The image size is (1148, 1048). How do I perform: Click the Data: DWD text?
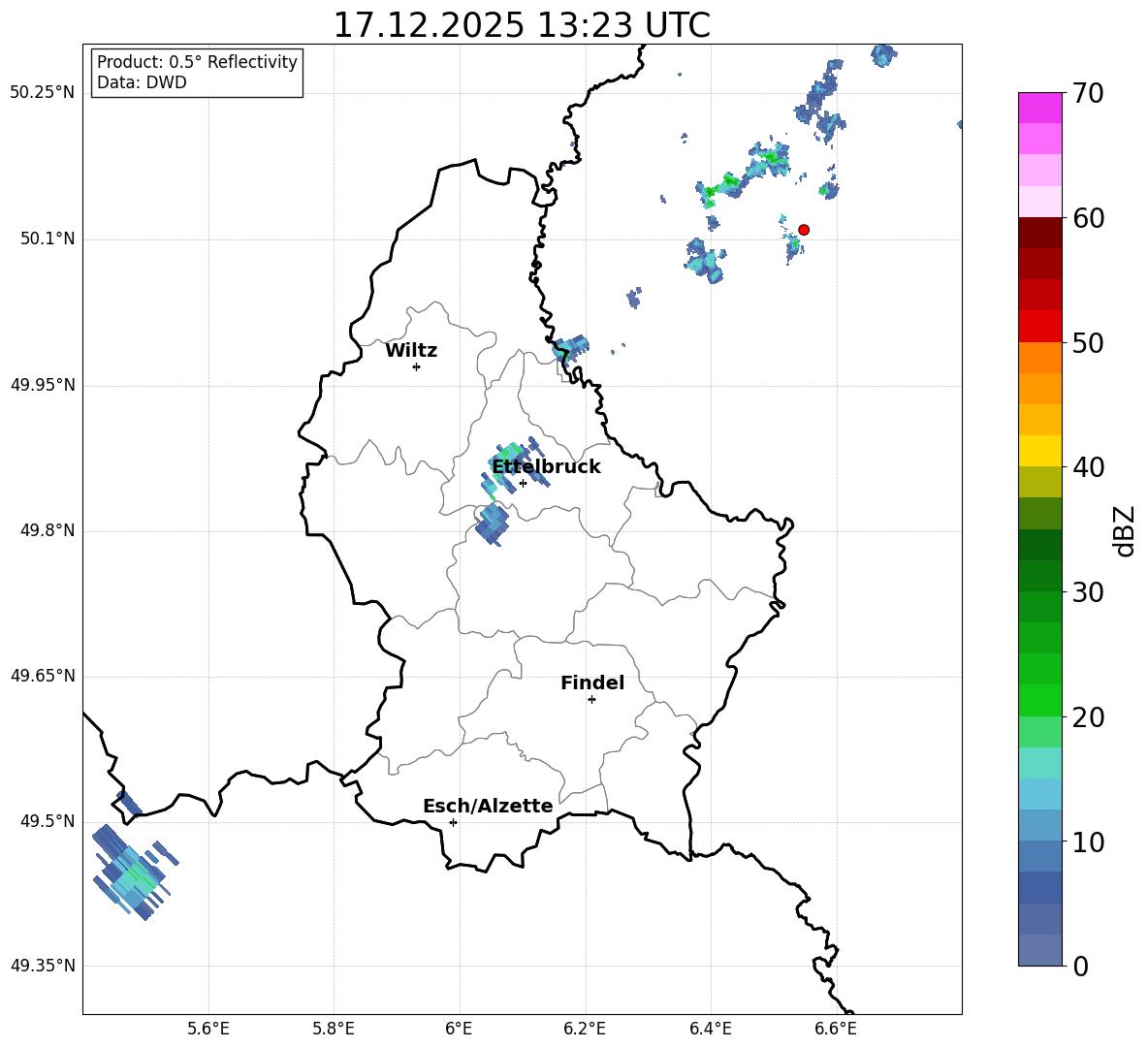pyautogui.click(x=142, y=82)
